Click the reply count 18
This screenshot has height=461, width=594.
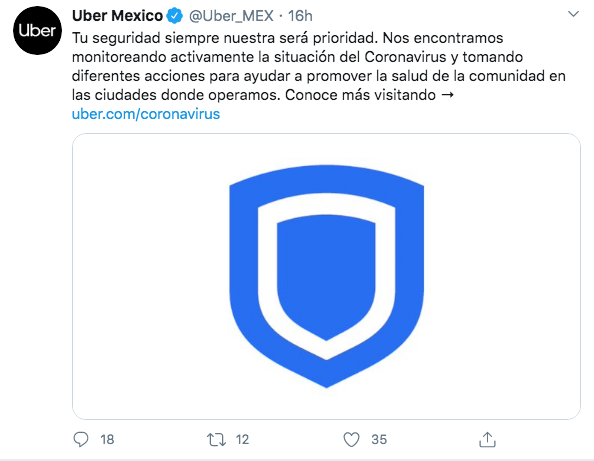coord(107,439)
